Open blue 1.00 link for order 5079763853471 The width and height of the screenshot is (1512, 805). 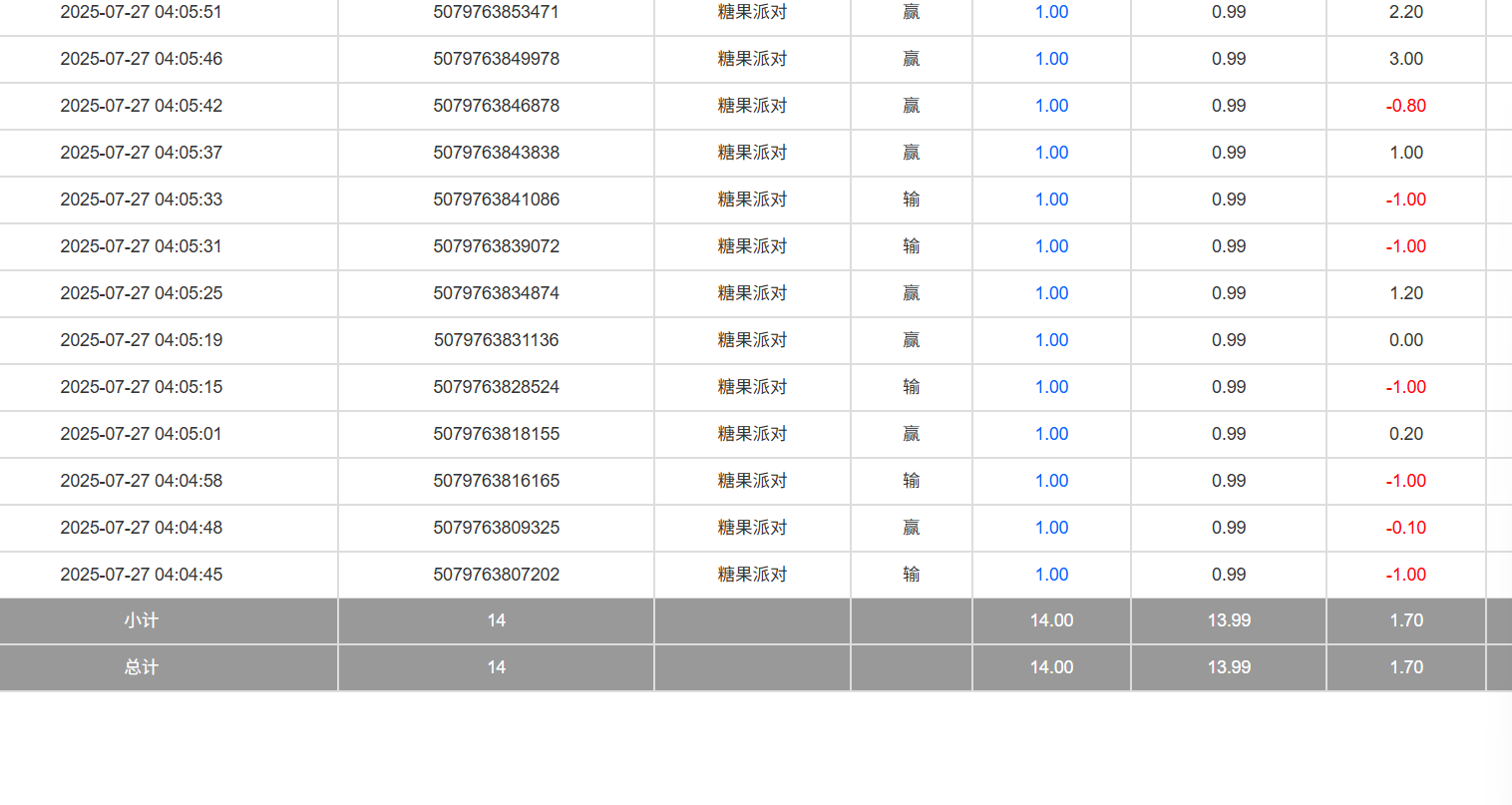[x=1051, y=12]
